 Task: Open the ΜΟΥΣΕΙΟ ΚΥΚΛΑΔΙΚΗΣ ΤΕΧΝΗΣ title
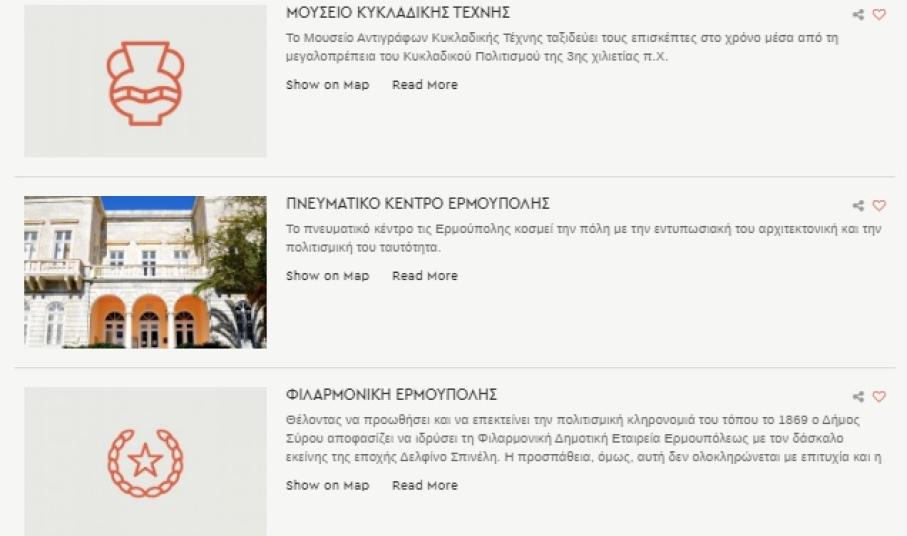(397, 13)
